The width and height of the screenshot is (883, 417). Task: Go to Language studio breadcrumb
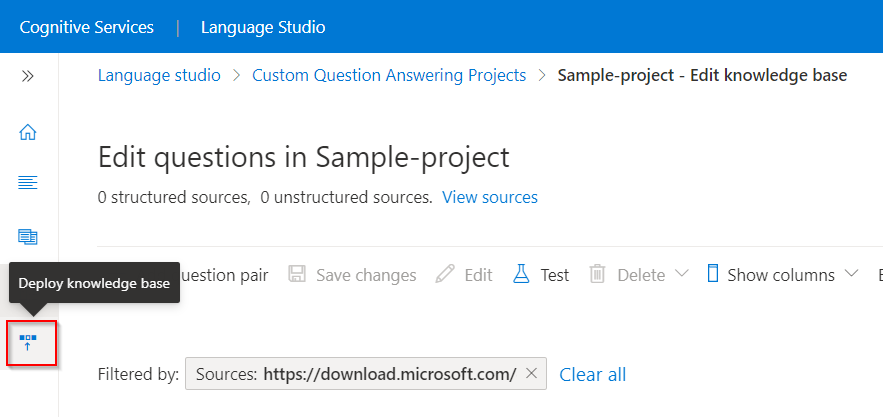159,75
